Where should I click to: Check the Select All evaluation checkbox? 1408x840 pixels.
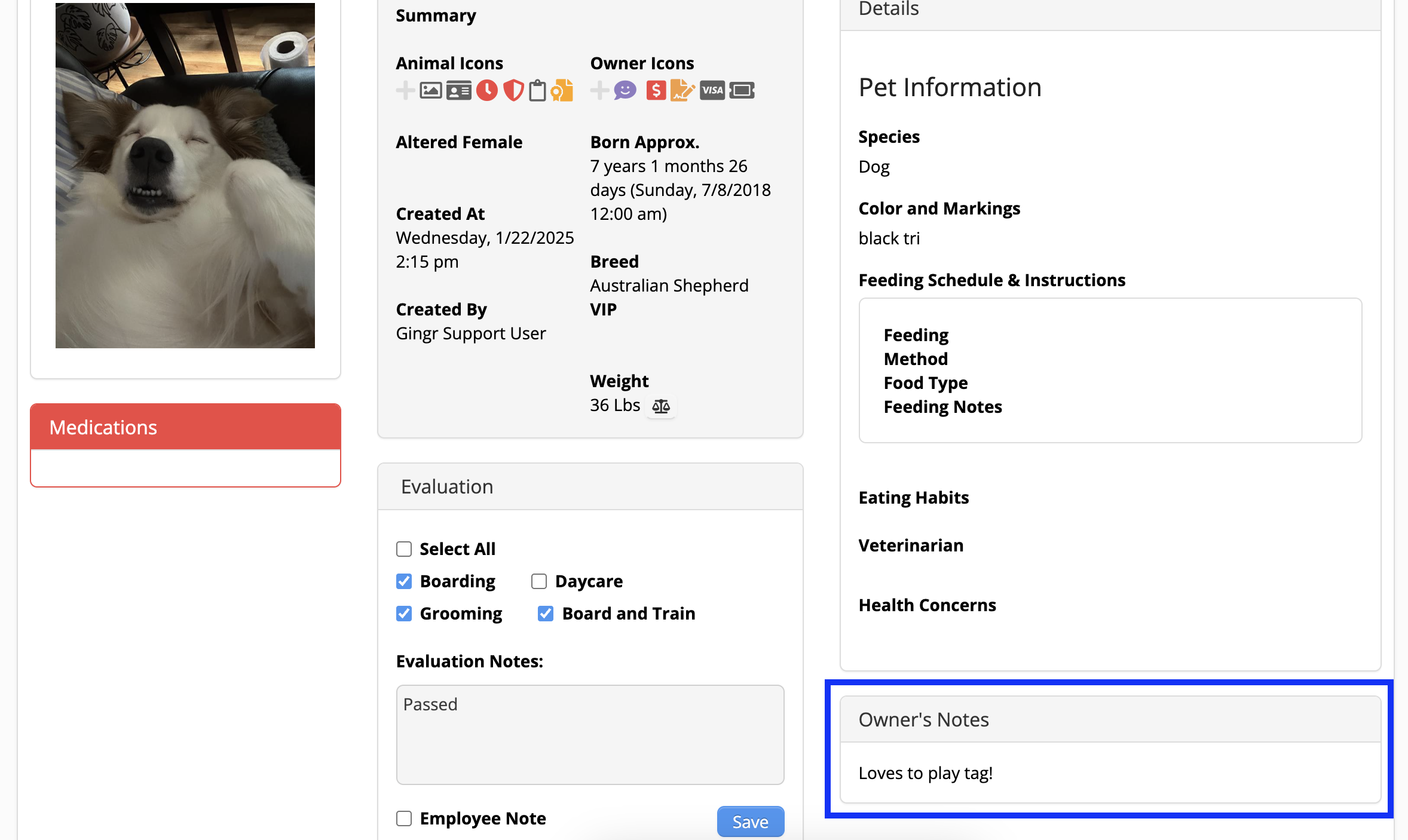[404, 549]
